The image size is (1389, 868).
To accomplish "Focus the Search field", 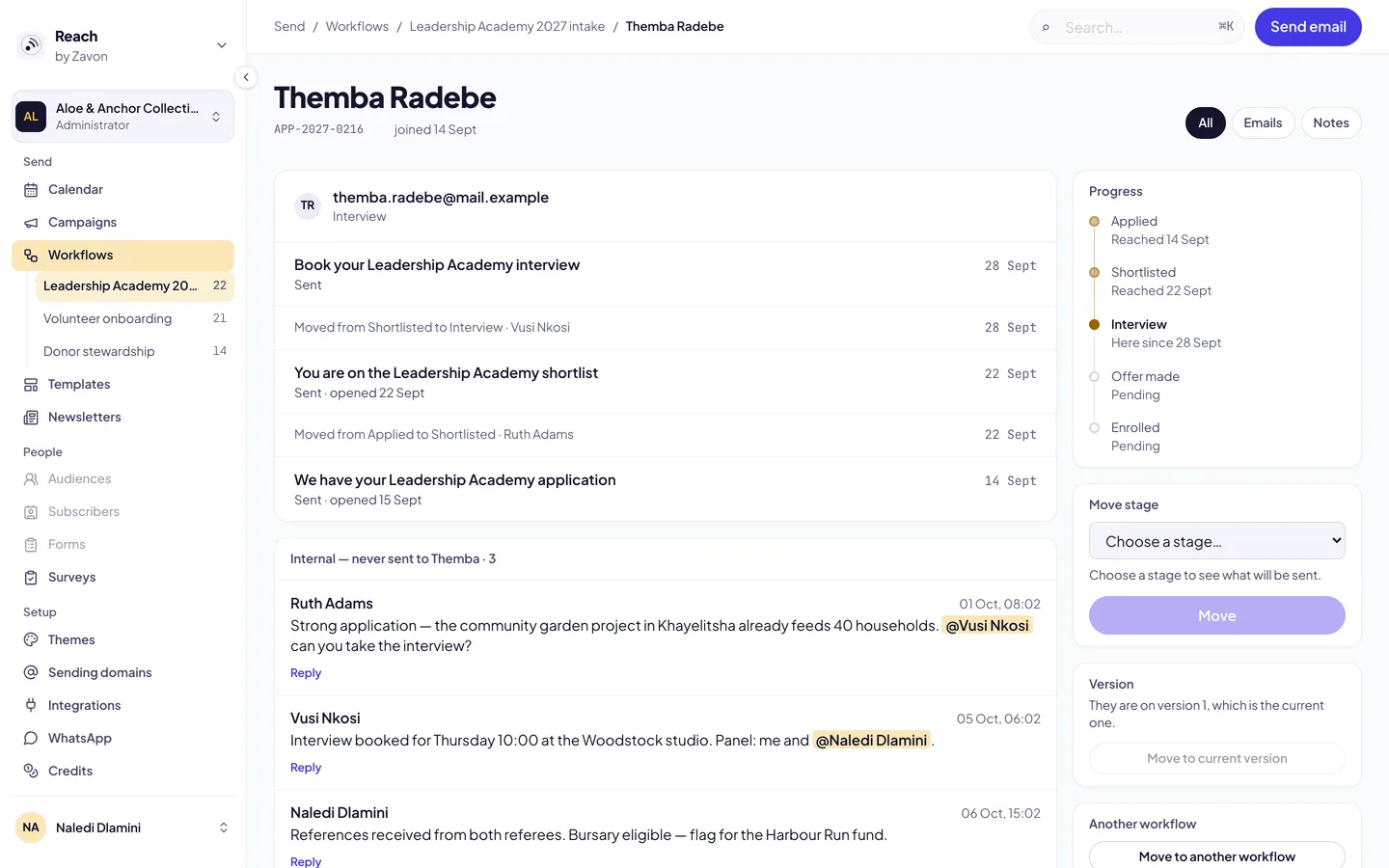I will 1137,27.
